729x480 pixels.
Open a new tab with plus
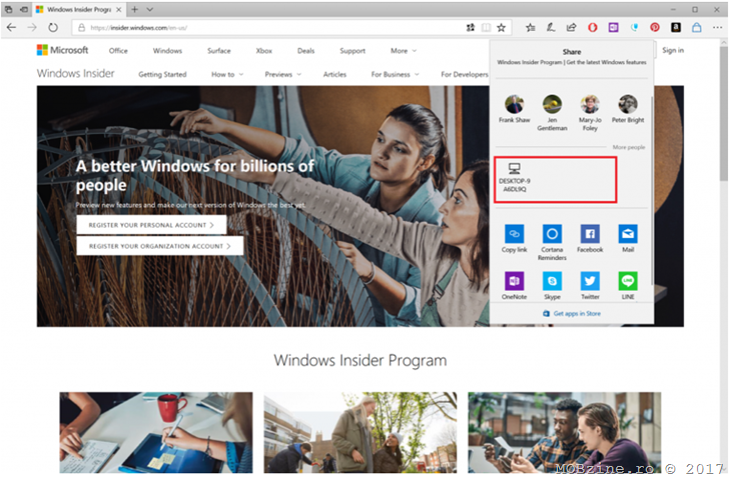(x=134, y=9)
